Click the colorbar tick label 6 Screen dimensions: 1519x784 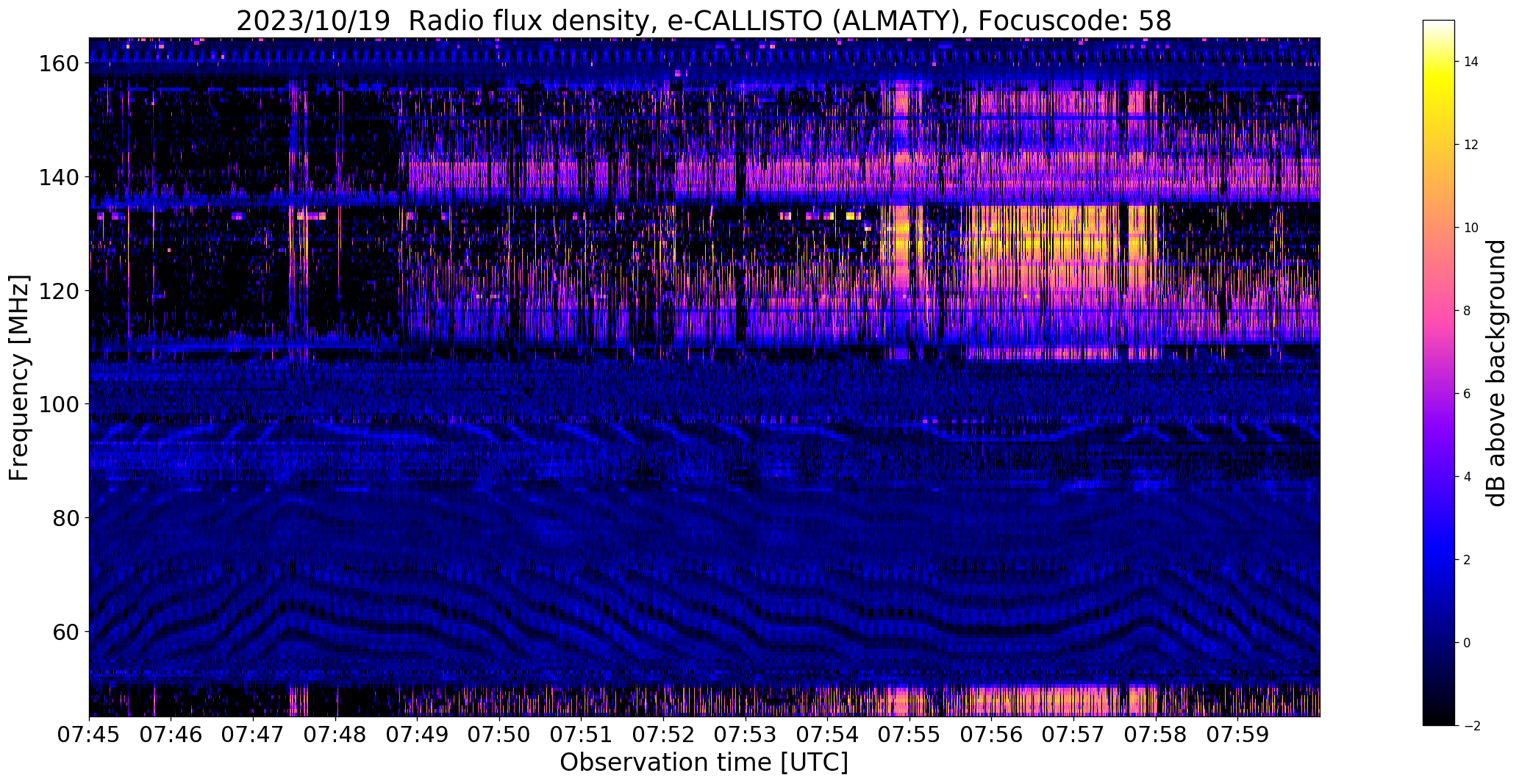click(x=1467, y=394)
